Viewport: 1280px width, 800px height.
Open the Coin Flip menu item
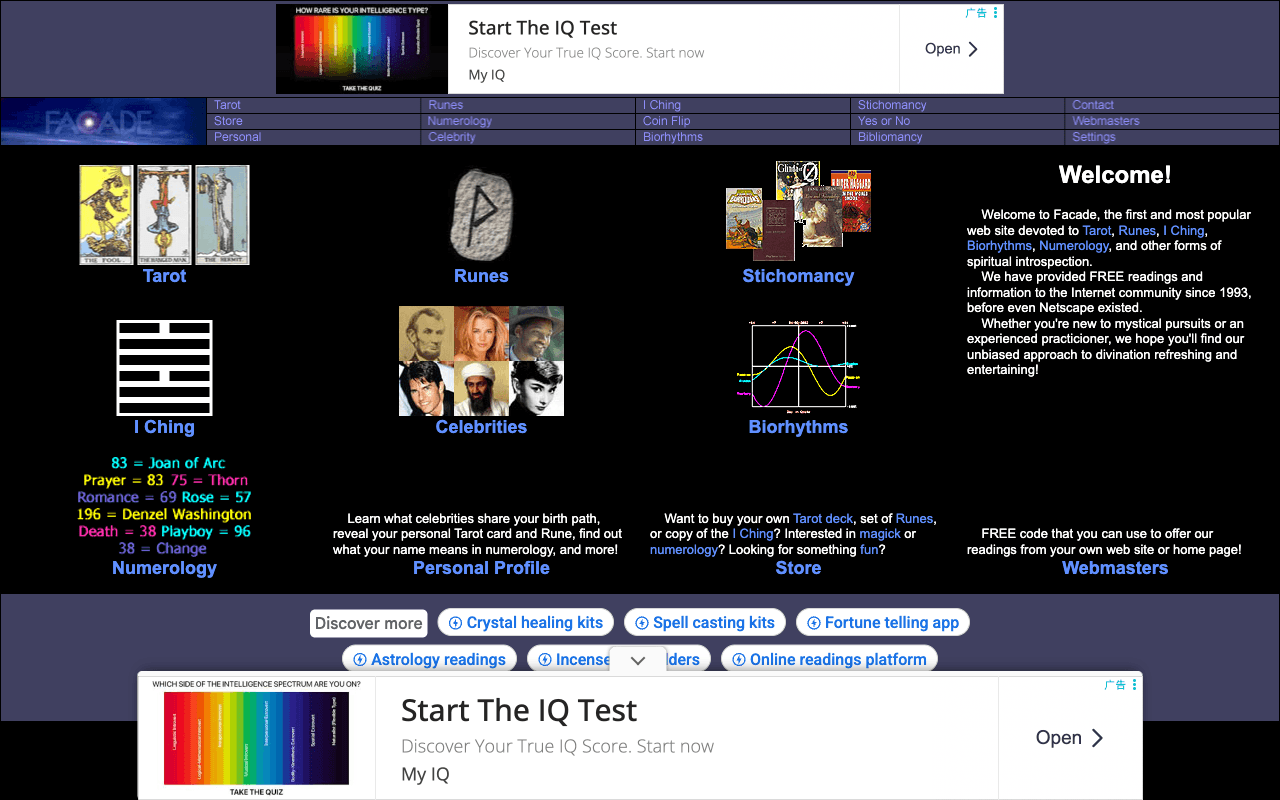666,121
